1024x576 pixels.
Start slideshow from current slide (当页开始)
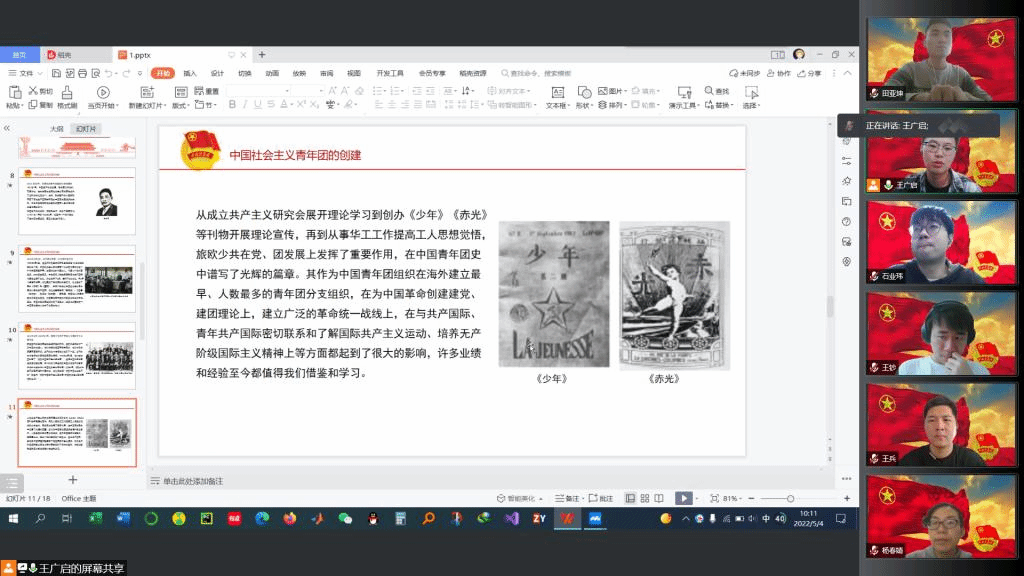101,97
